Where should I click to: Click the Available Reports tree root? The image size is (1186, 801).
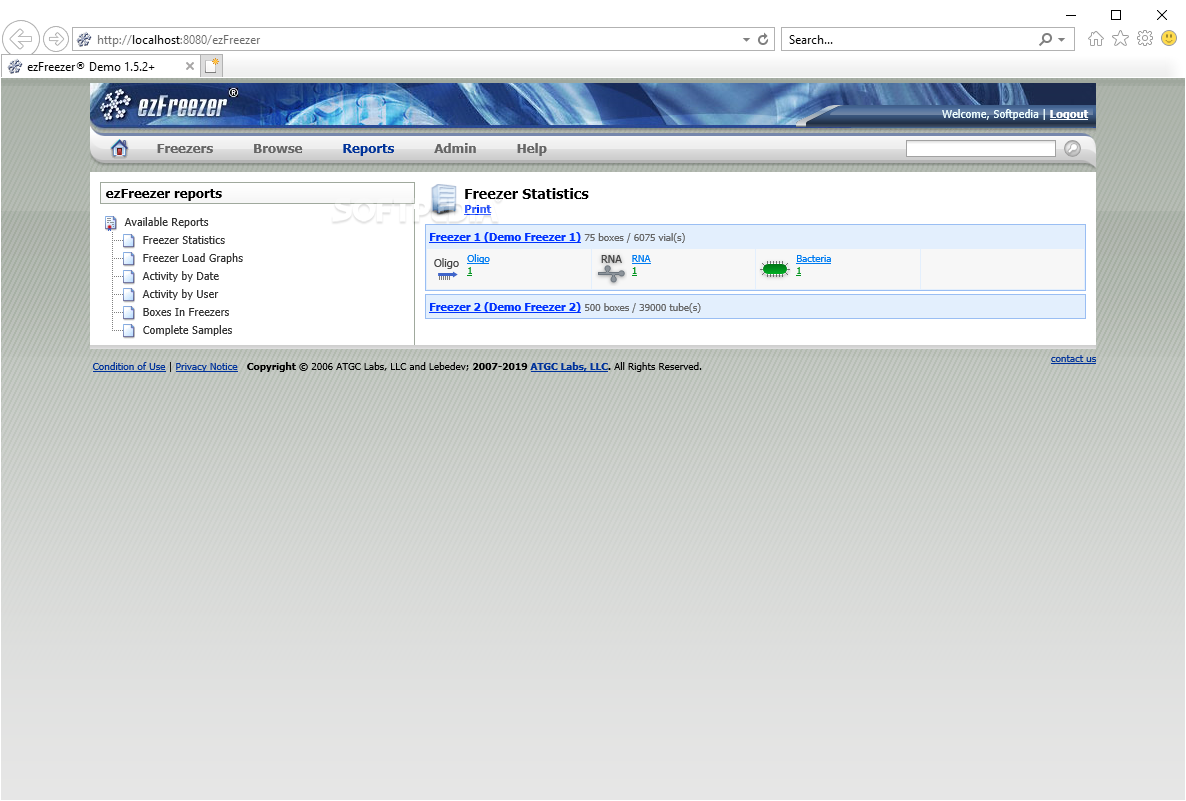[166, 222]
